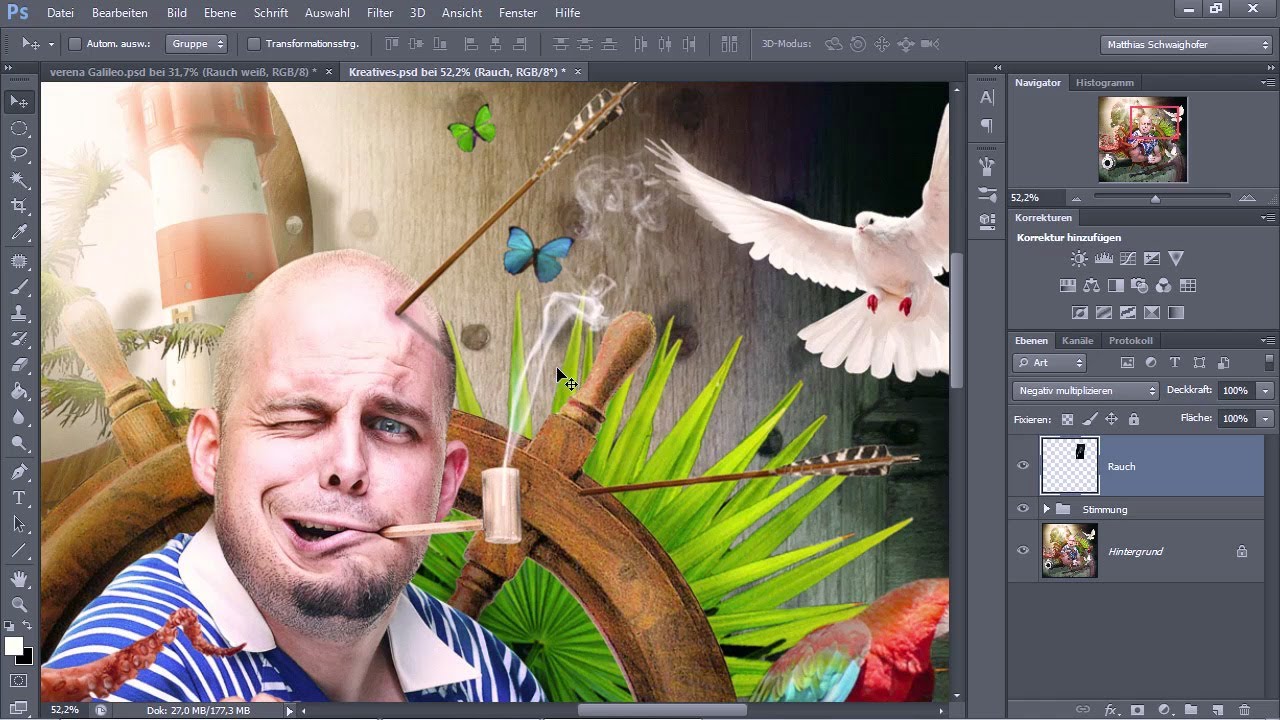1280x720 pixels.
Task: Select the Zoom tool in the toolbox
Action: (x=19, y=604)
